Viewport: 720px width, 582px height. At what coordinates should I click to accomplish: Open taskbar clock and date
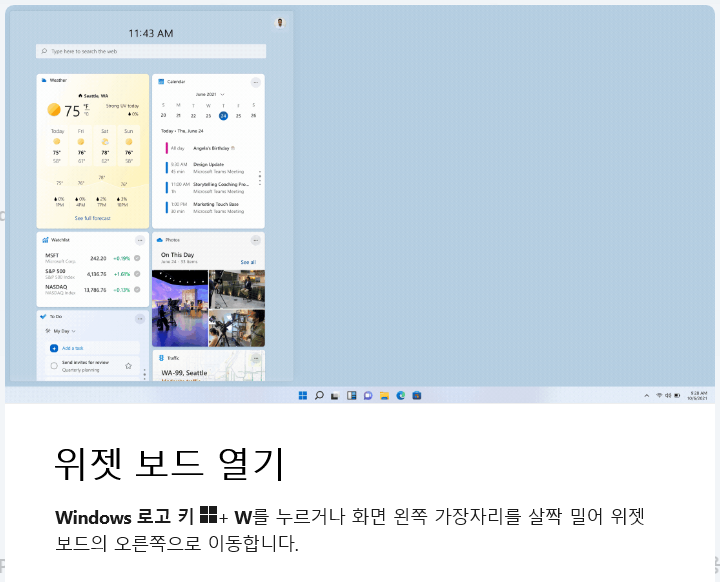point(697,396)
